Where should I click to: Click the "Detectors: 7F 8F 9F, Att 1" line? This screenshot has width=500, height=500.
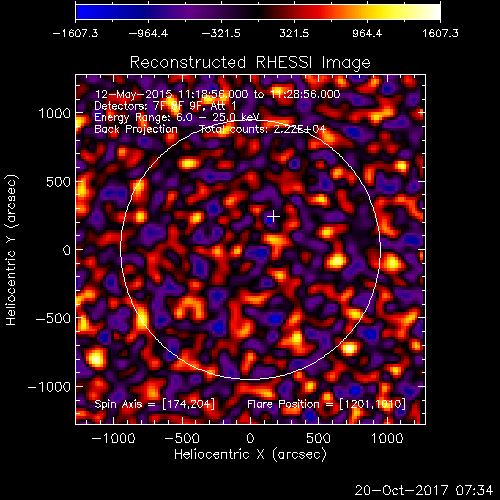coord(165,106)
